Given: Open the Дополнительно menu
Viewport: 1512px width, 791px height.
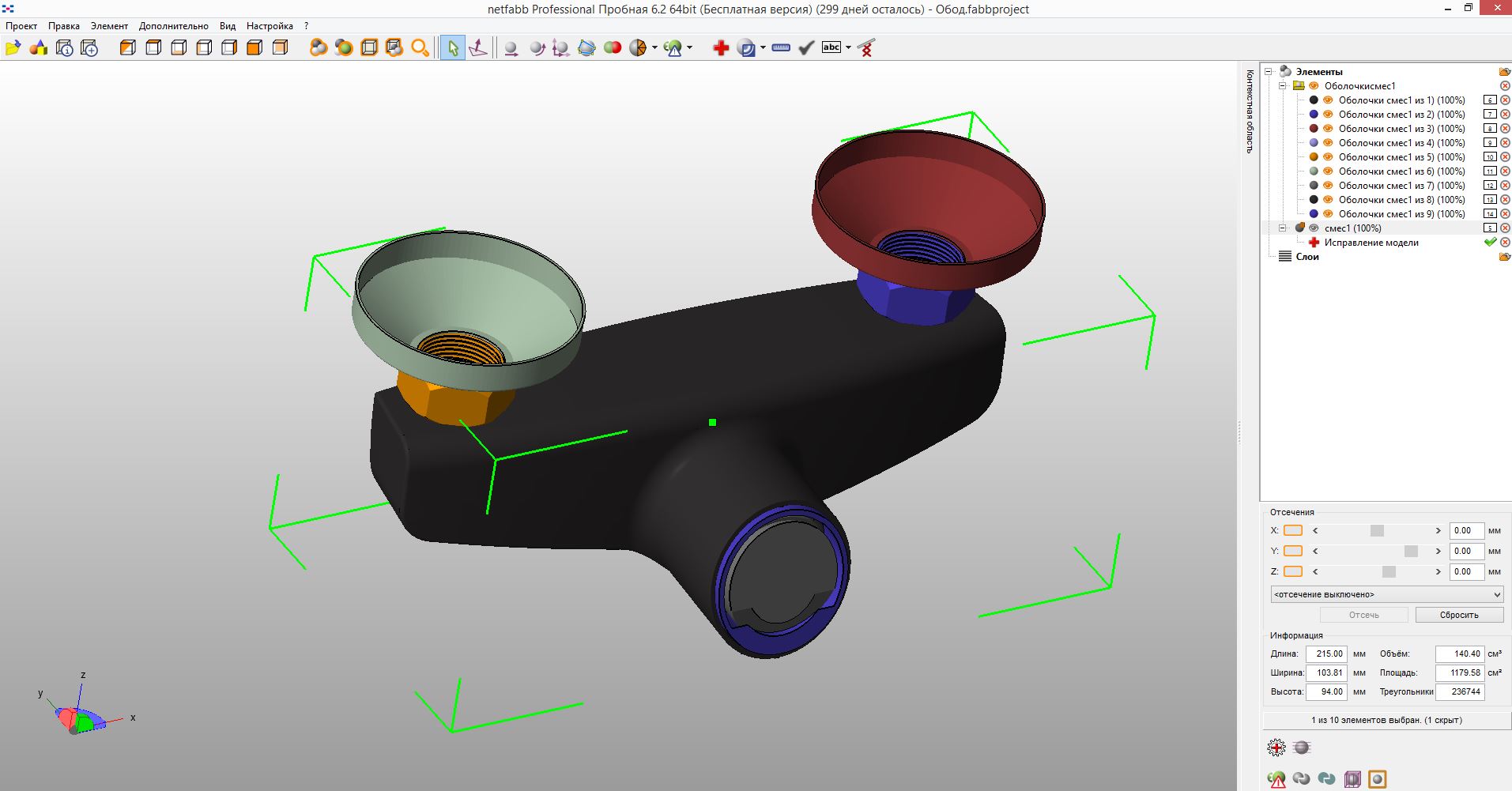Looking at the screenshot, I should (174, 26).
